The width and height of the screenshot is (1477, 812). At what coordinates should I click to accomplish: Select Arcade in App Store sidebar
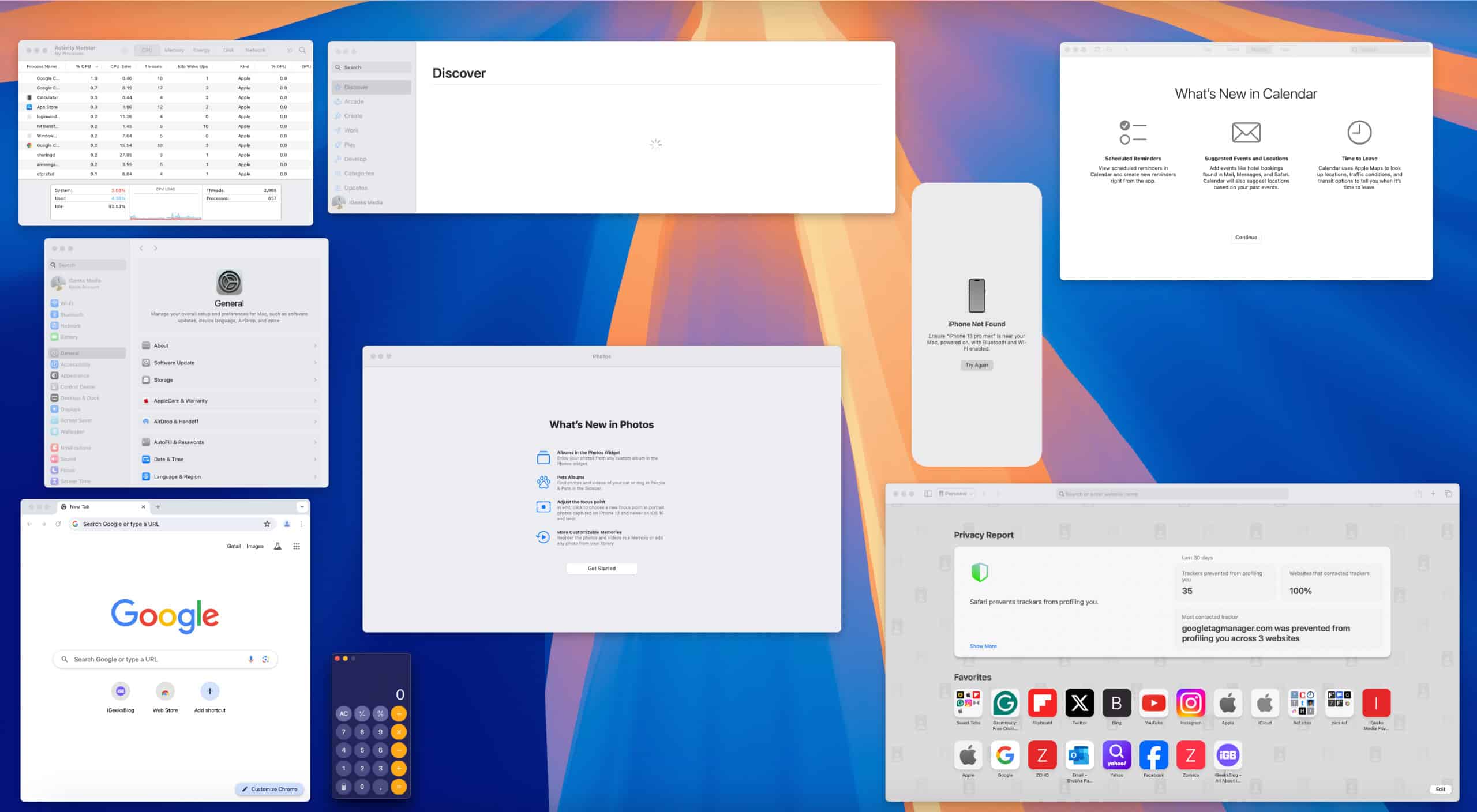pos(354,101)
